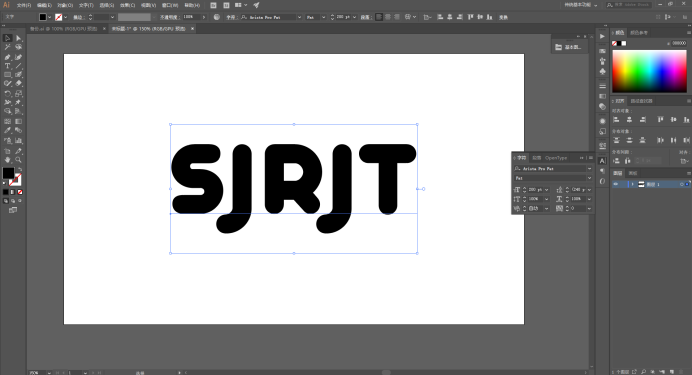Viewport: 692px width, 375px height.
Task: Open the fill color dropdown in control bar
Action: pos(49,17)
